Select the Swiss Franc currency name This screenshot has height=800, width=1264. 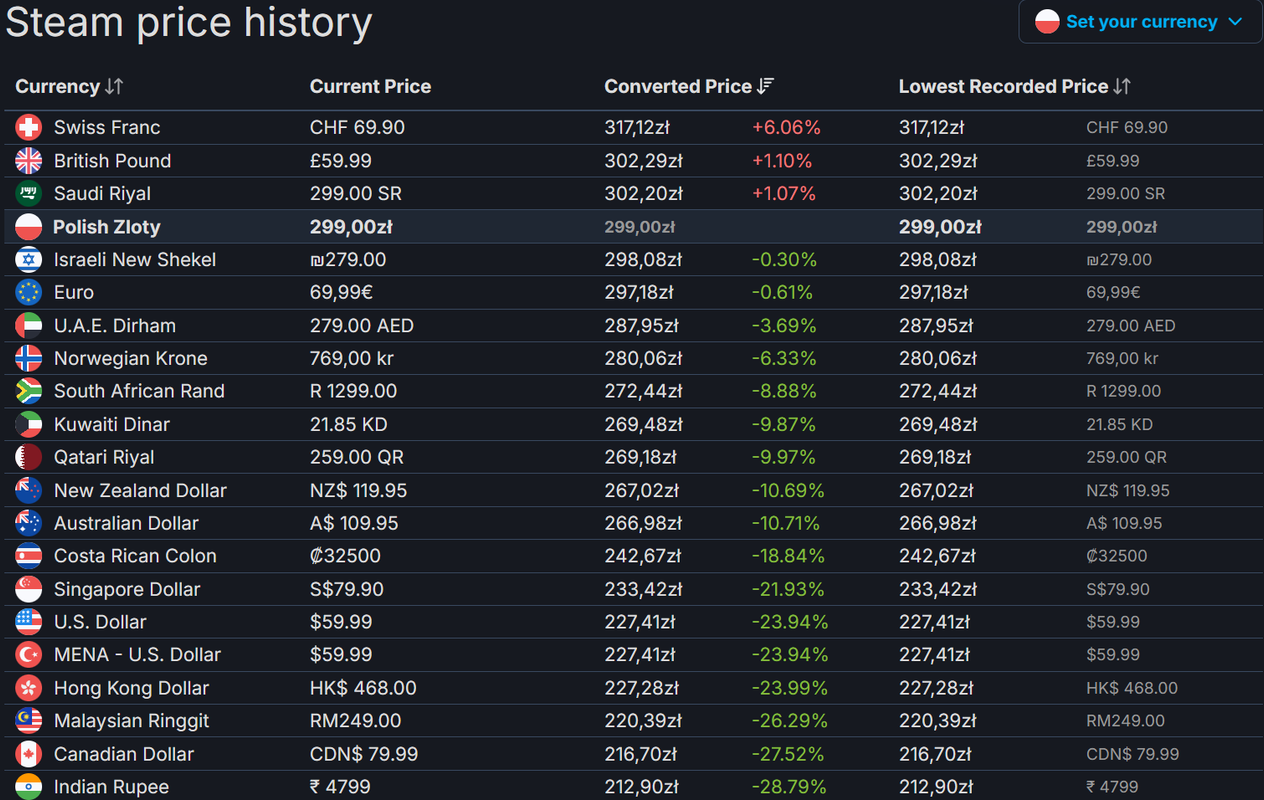coord(107,127)
